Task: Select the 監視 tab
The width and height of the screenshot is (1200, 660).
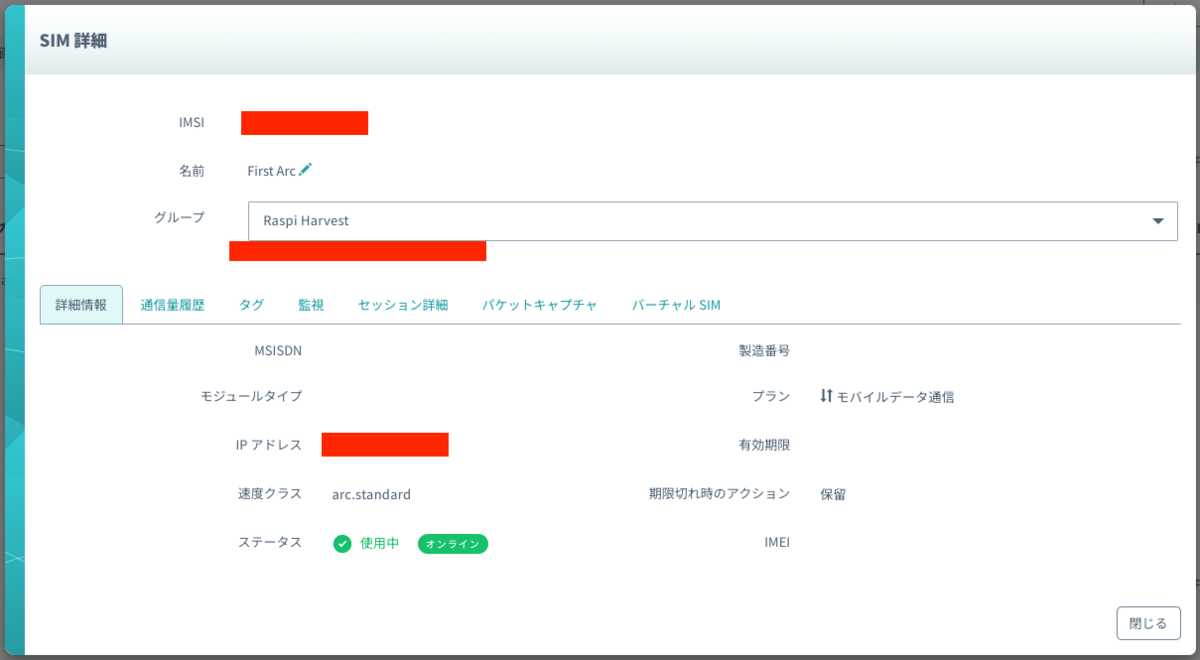Action: [311, 304]
